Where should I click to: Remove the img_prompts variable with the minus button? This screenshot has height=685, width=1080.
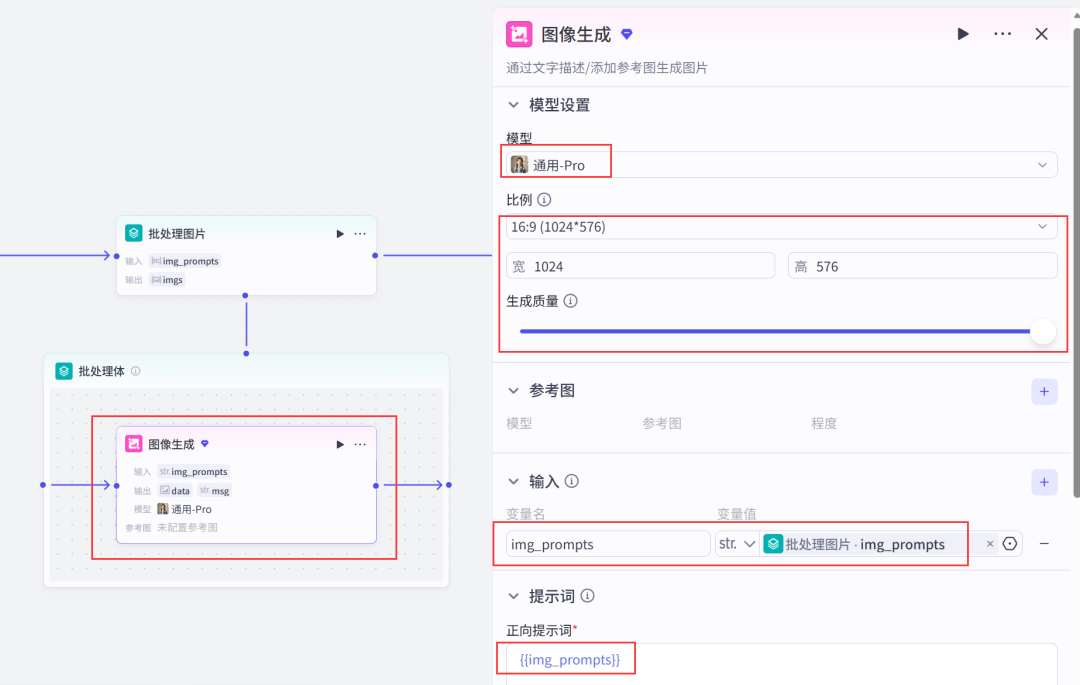point(1044,543)
